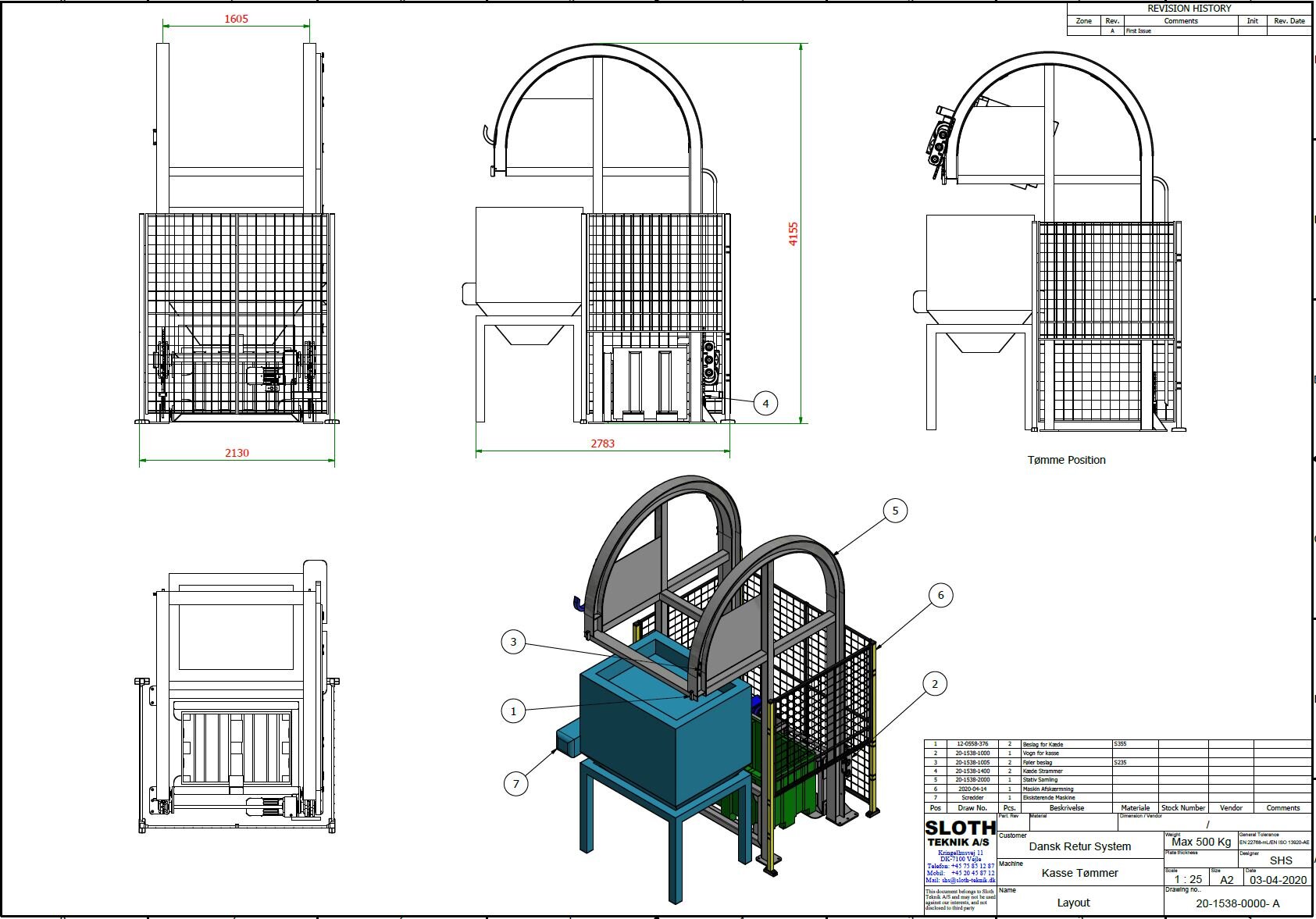Click the scale value '1 : 25'
The height and width of the screenshot is (919, 1316).
coord(1188,879)
